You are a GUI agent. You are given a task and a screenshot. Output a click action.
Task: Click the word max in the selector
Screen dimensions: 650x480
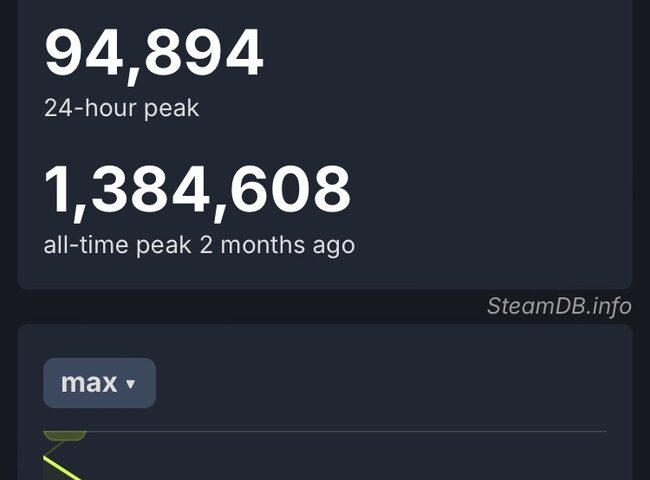(89, 383)
